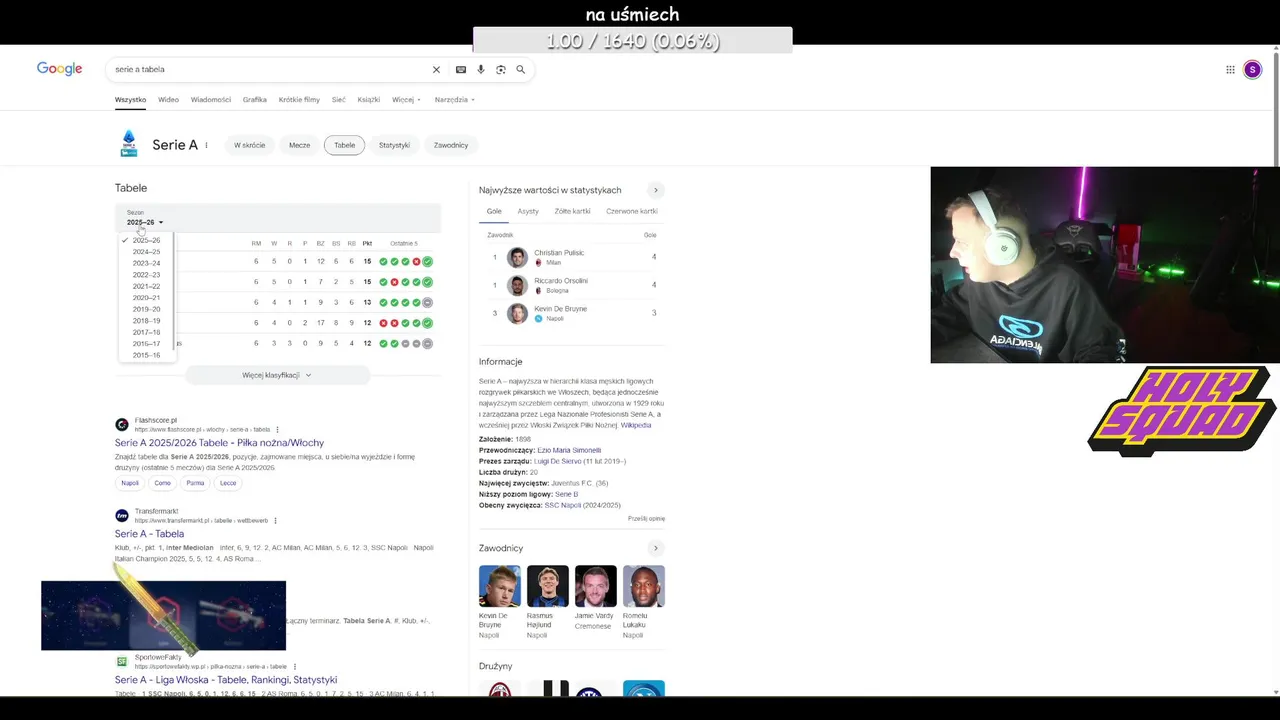Click Prześlij opinię feedback link

point(646,519)
